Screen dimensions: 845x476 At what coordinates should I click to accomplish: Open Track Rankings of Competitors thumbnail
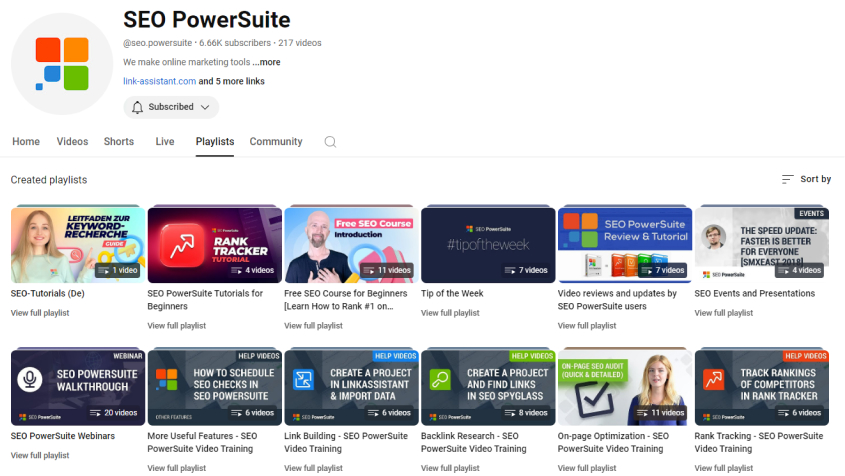(762, 388)
